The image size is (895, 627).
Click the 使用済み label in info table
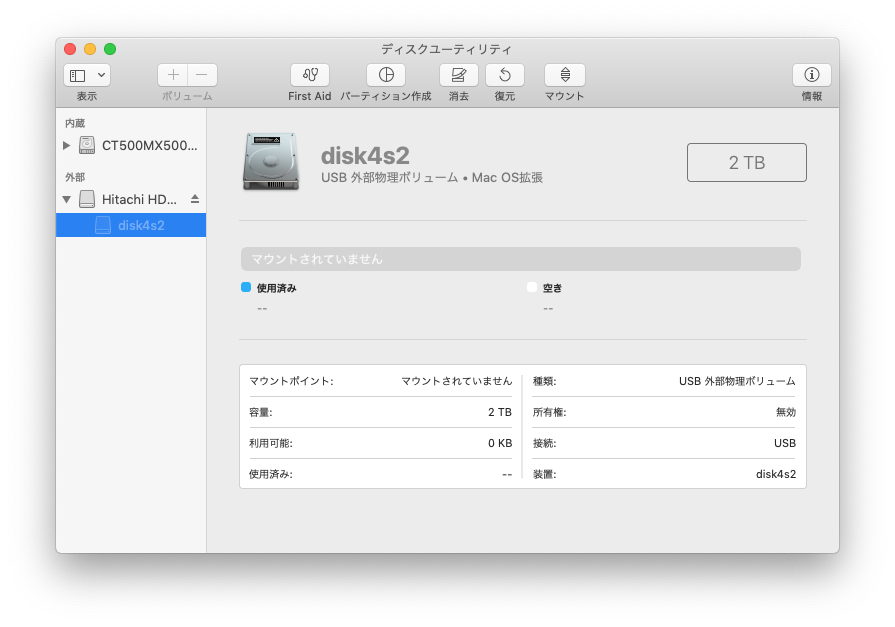tap(271, 474)
